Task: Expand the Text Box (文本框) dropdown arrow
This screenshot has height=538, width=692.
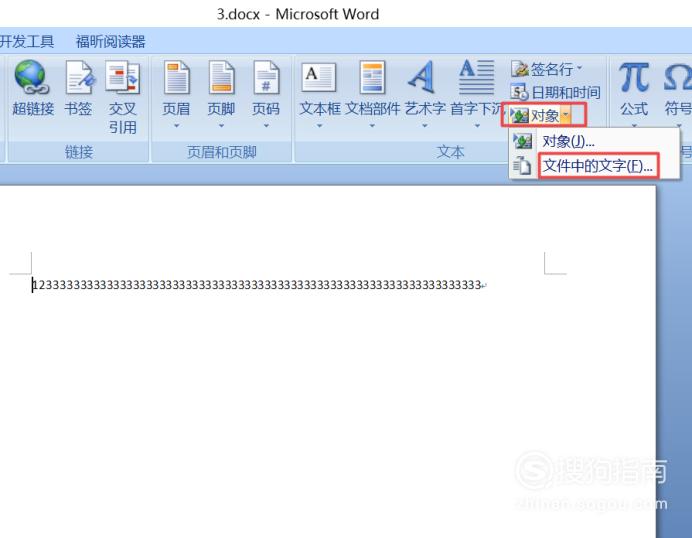Action: tap(319, 126)
